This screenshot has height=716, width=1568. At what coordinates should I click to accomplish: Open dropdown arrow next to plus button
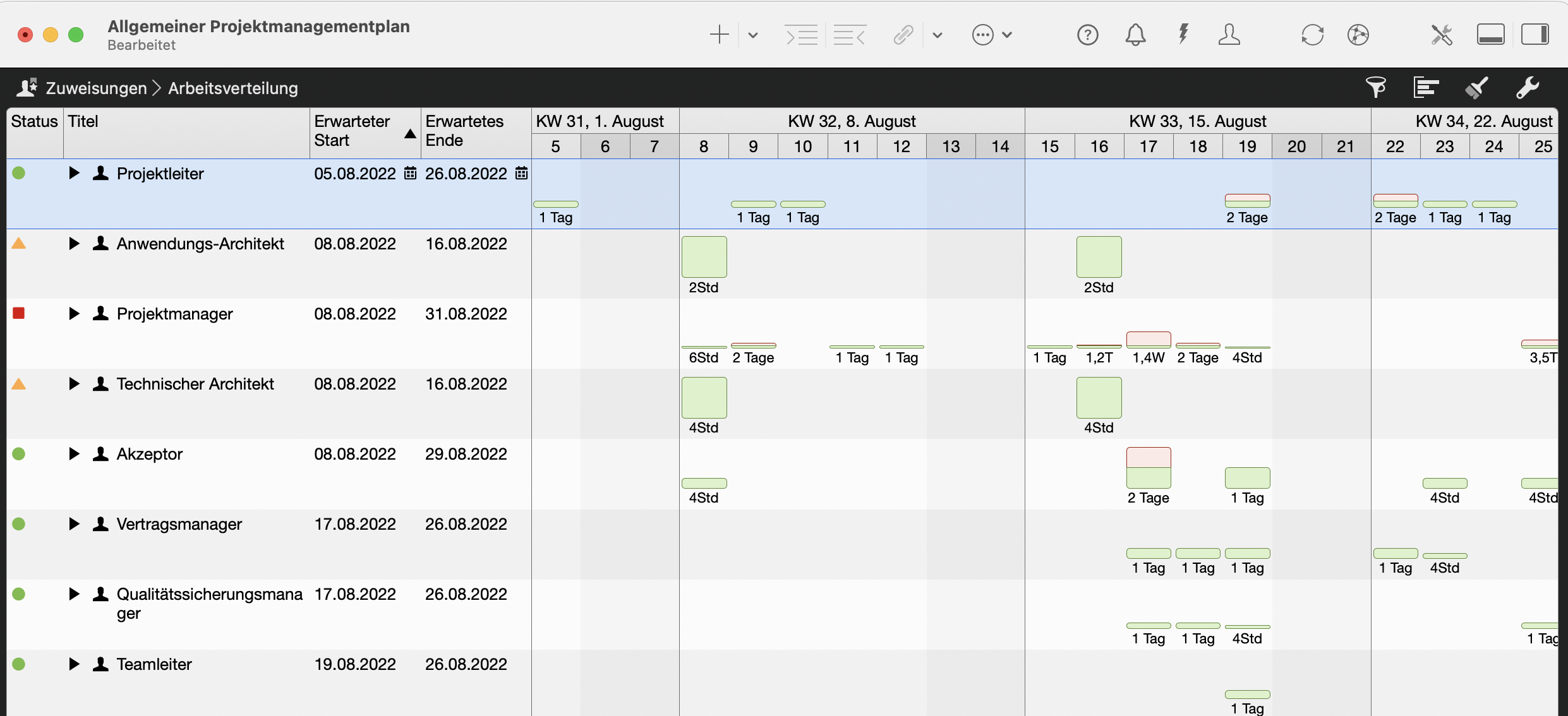point(752,35)
